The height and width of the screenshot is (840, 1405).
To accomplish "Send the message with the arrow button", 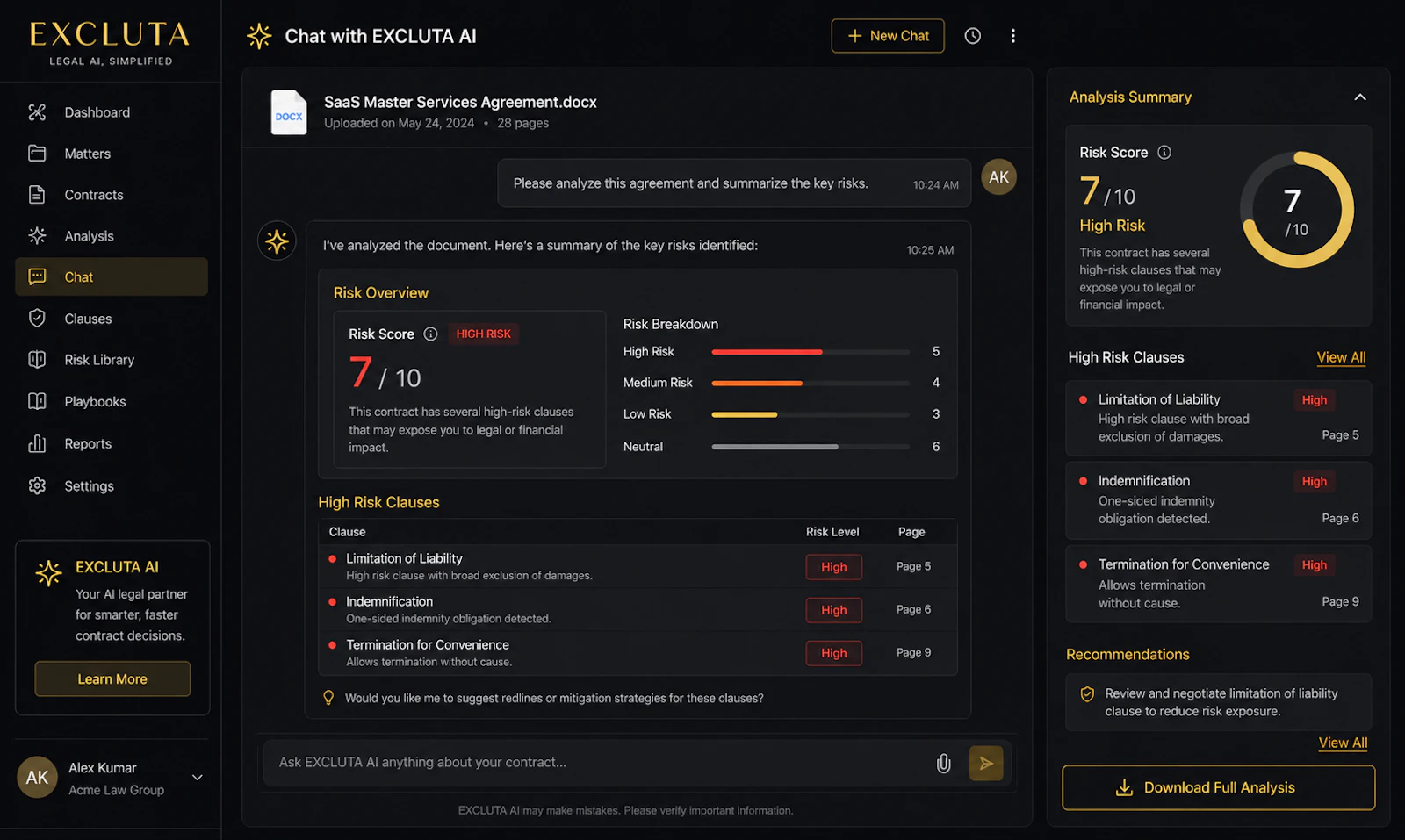I will pyautogui.click(x=986, y=763).
